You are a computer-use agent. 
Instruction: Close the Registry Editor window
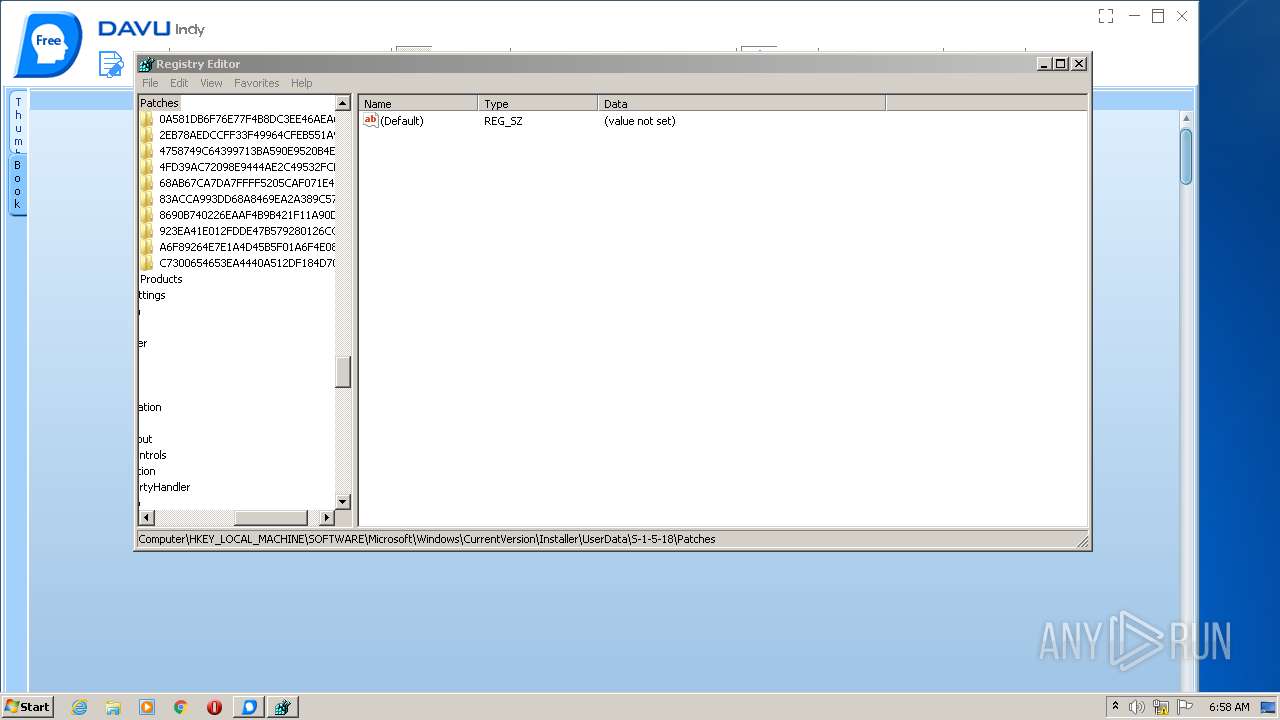(x=1079, y=63)
